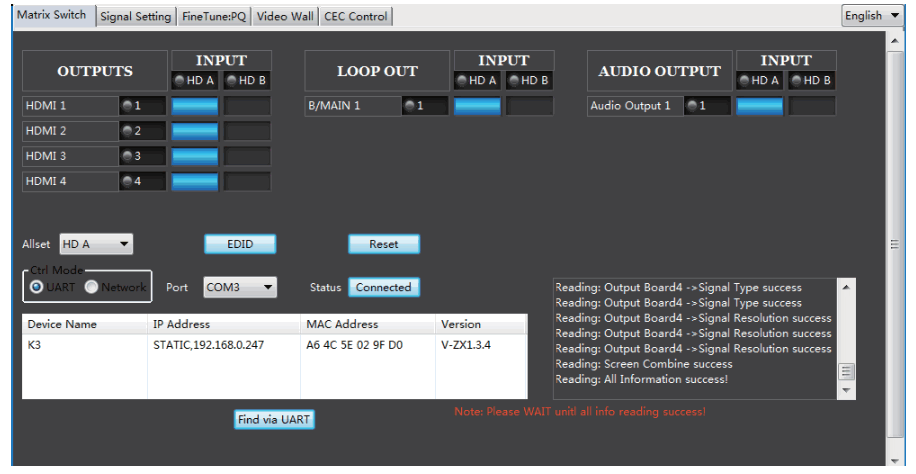Click HD B header under AUDIO OUTPUT input

[812, 81]
